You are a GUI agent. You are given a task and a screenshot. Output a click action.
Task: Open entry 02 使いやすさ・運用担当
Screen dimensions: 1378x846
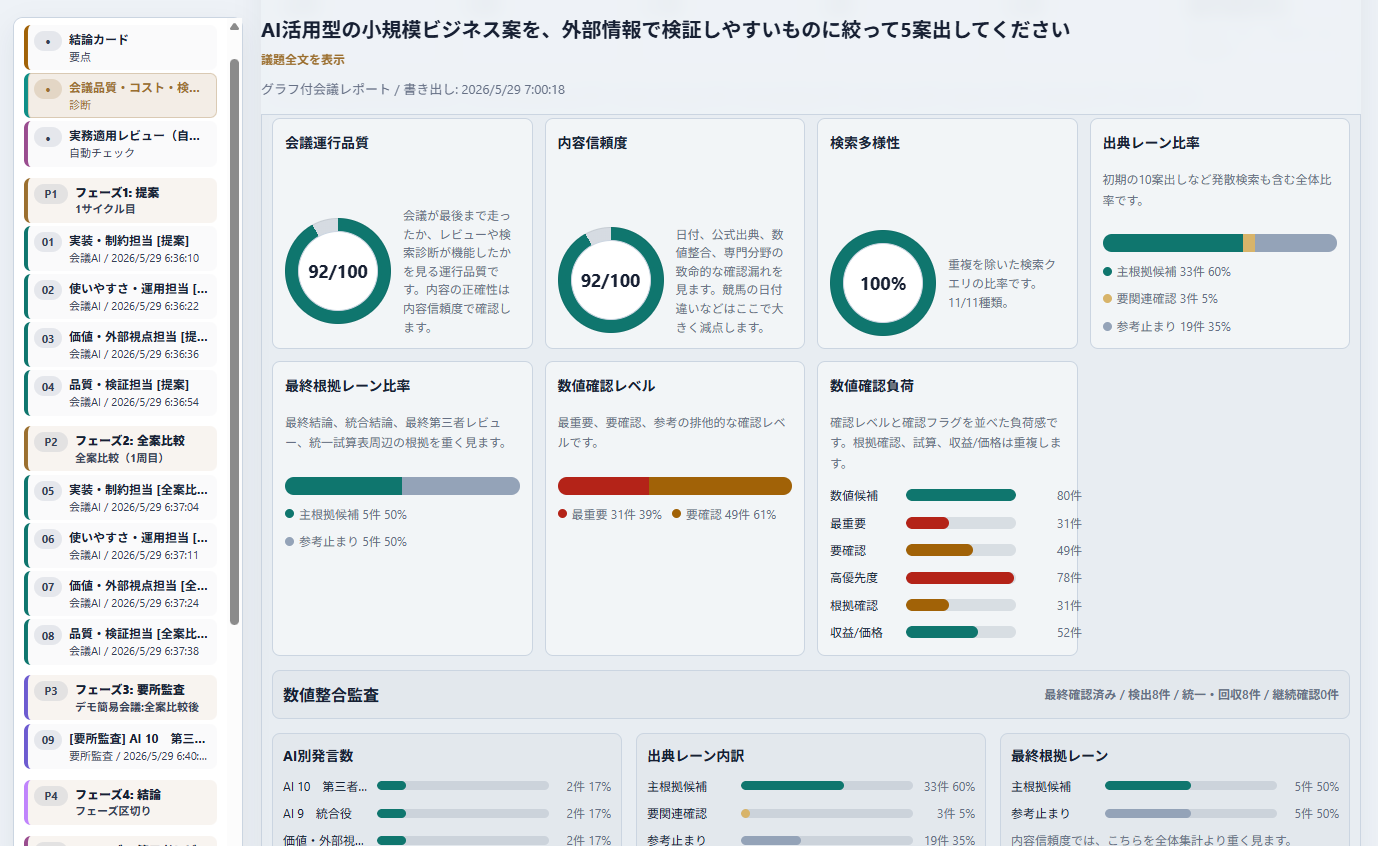click(x=121, y=297)
